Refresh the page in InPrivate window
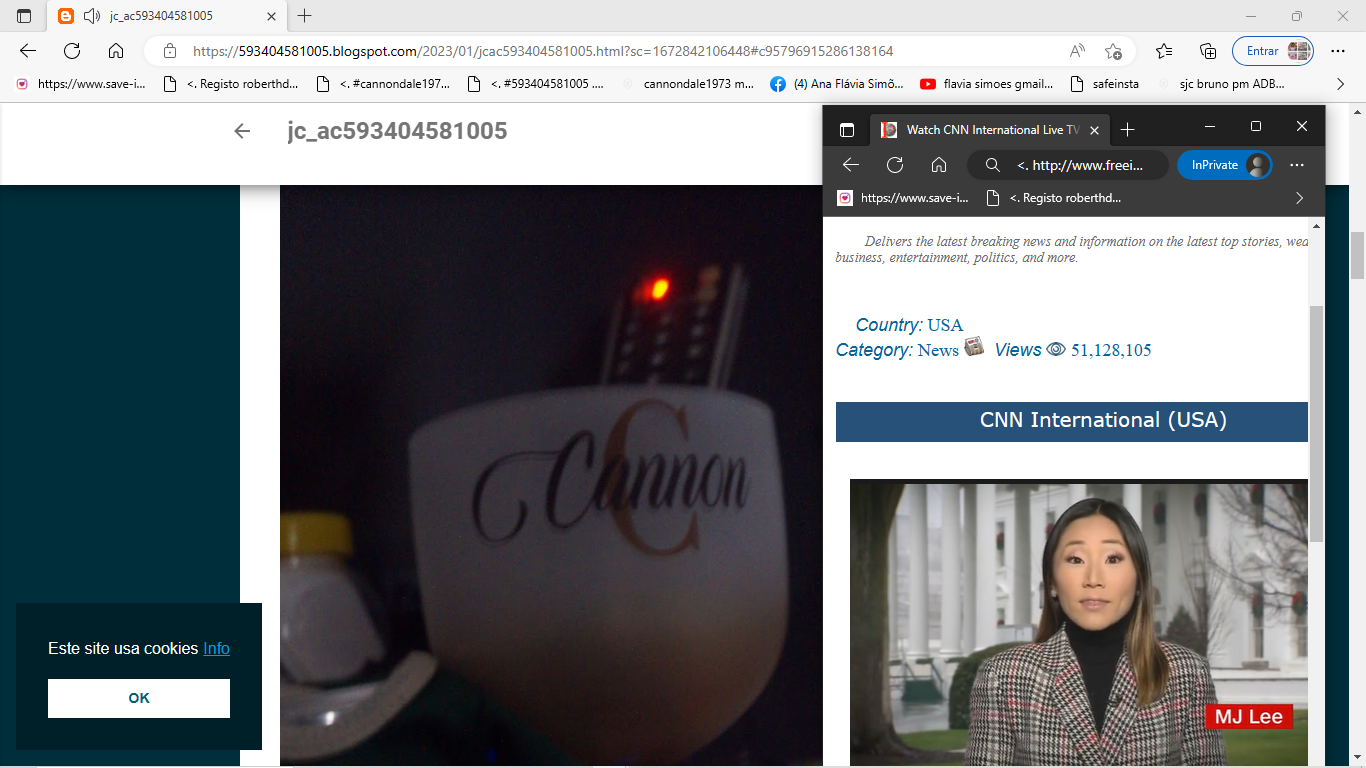Image resolution: width=1366 pixels, height=768 pixels. 895,165
